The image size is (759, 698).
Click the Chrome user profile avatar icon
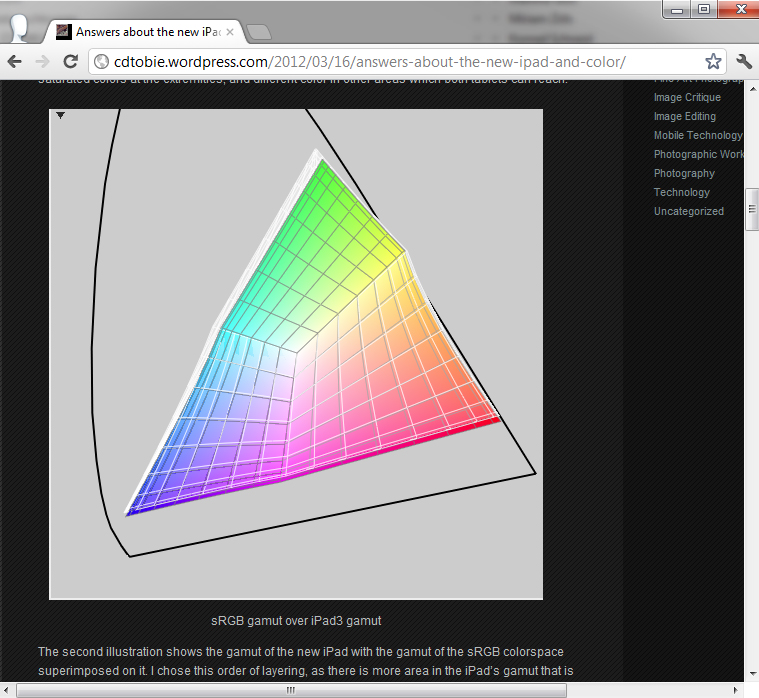(20, 29)
